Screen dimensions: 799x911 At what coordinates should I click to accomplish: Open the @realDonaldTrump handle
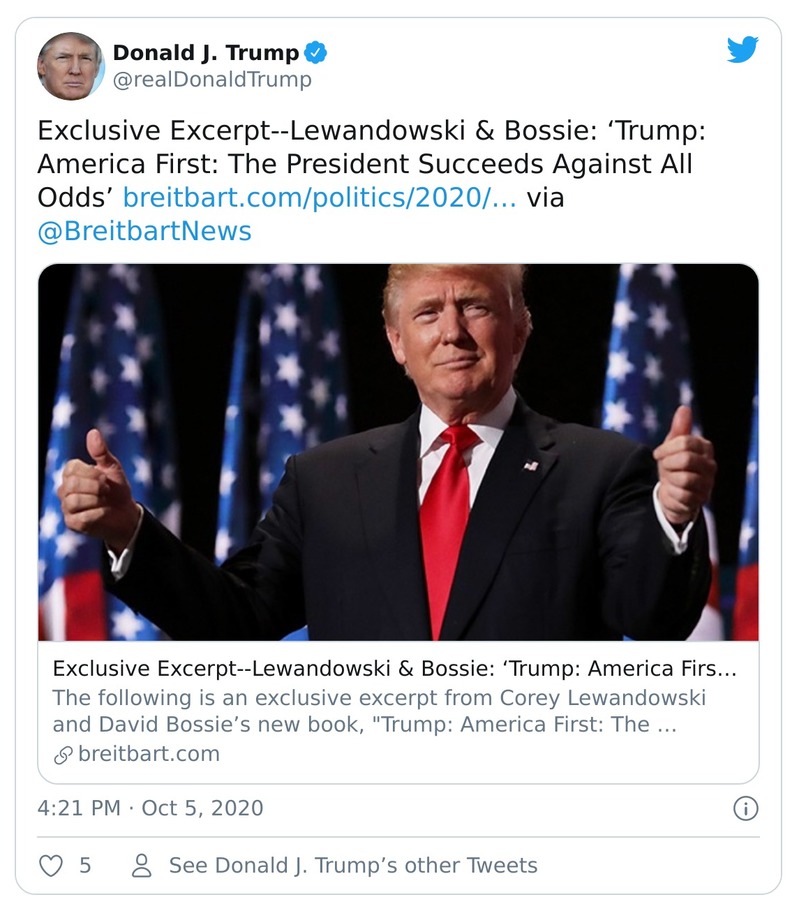click(213, 78)
